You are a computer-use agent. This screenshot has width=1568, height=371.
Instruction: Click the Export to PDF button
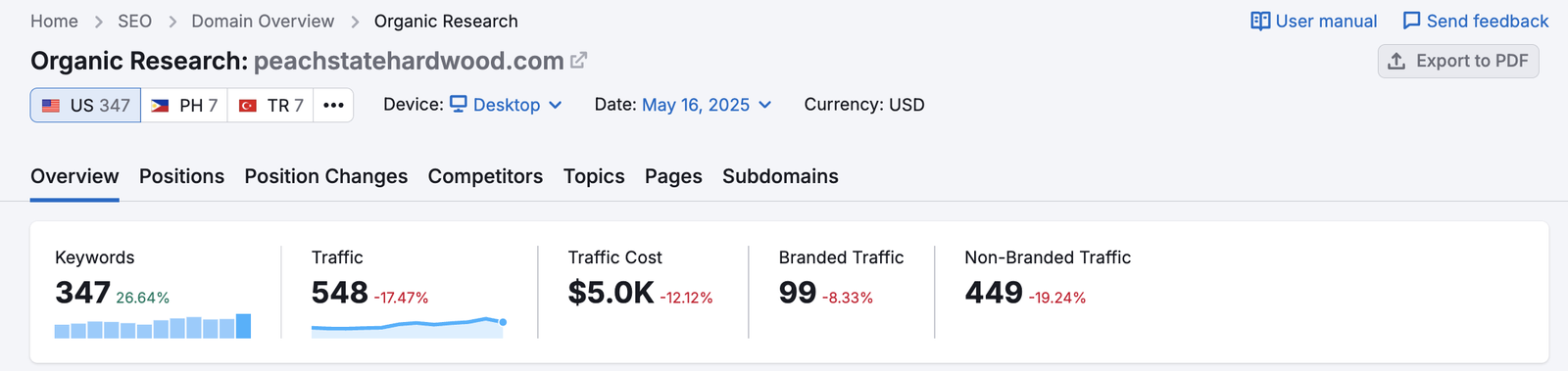tap(1458, 61)
